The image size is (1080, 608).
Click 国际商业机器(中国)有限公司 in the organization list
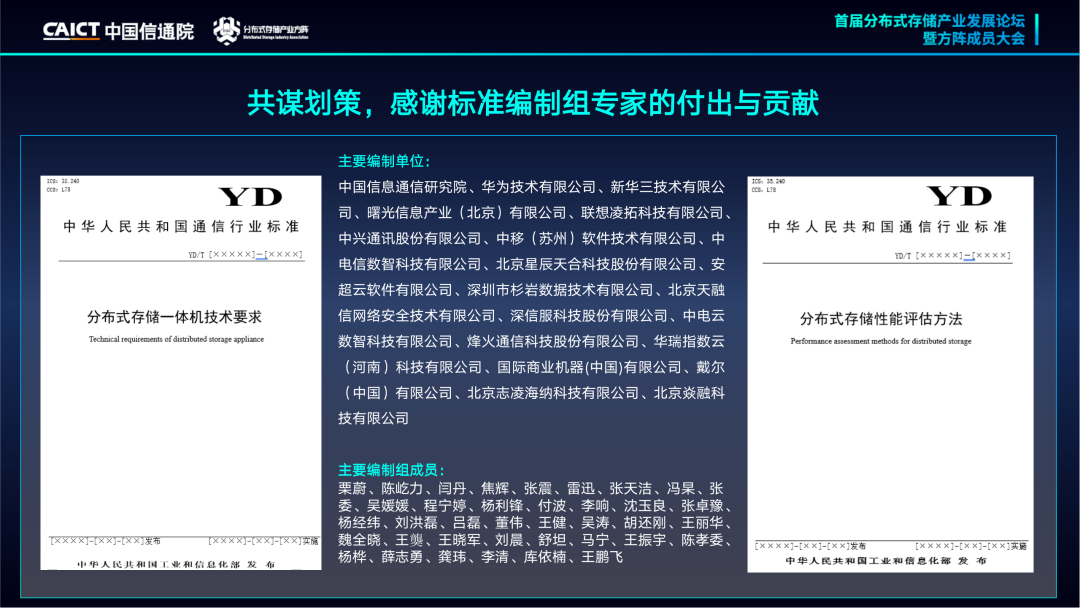coord(589,367)
